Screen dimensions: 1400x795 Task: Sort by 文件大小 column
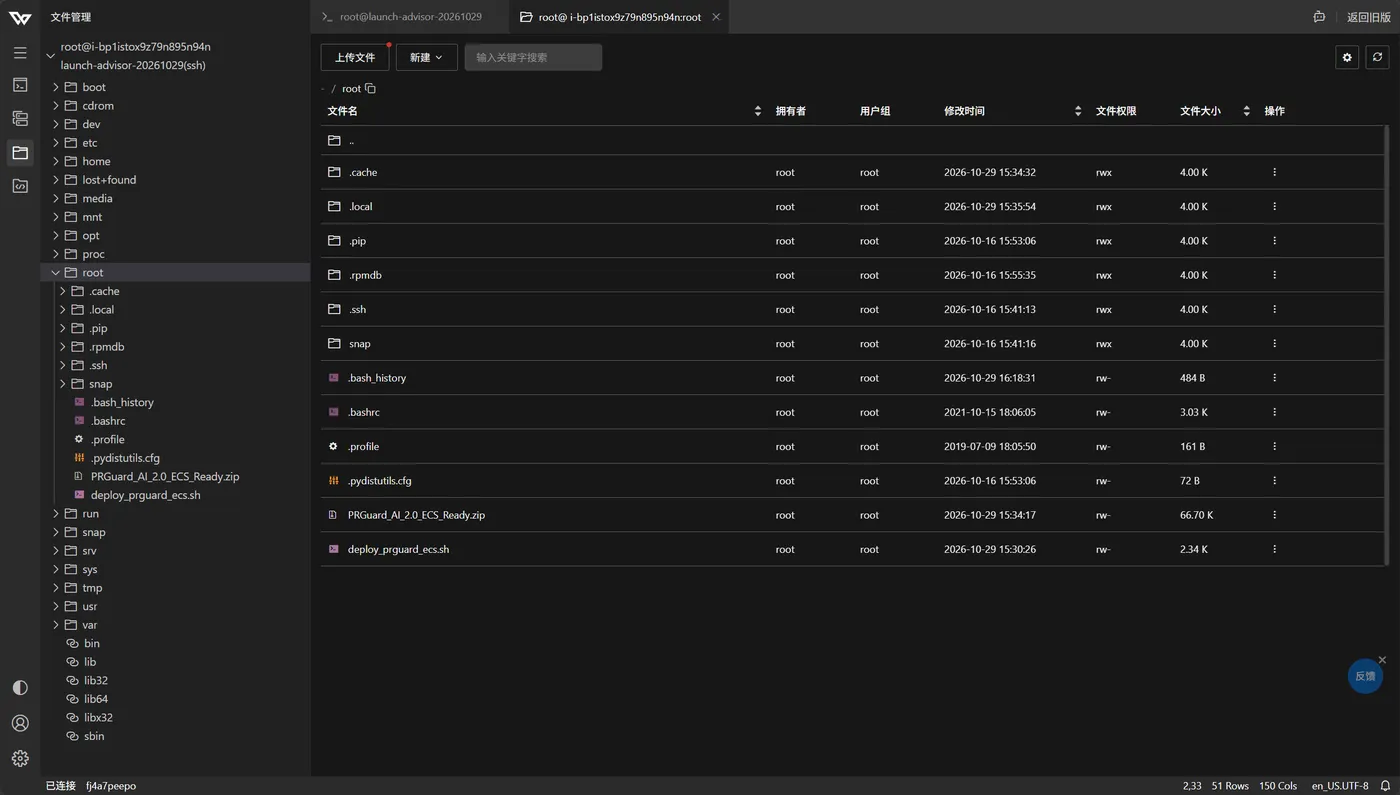coord(1246,111)
